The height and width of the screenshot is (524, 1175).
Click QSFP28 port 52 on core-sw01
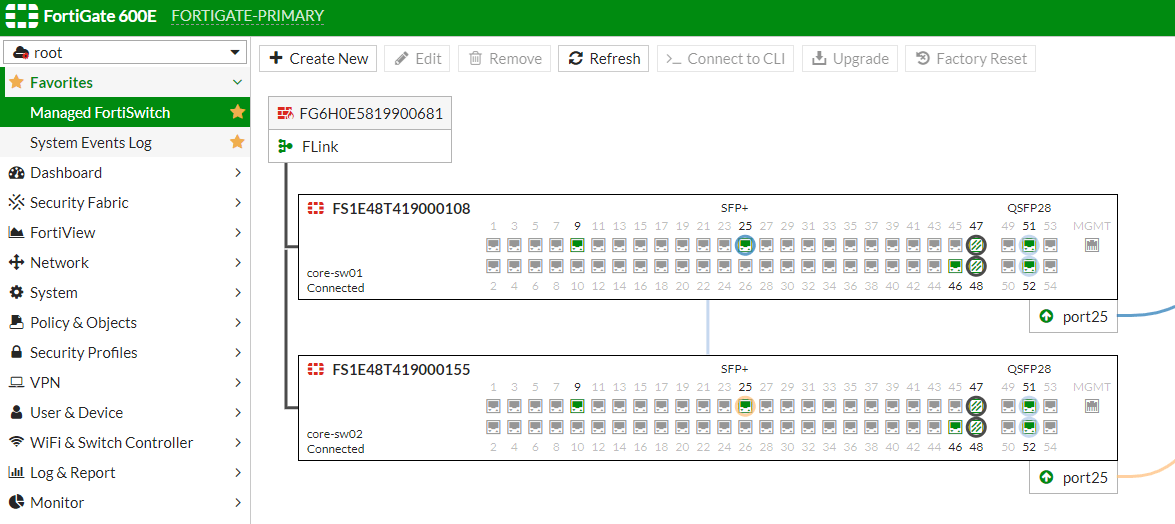[1030, 265]
